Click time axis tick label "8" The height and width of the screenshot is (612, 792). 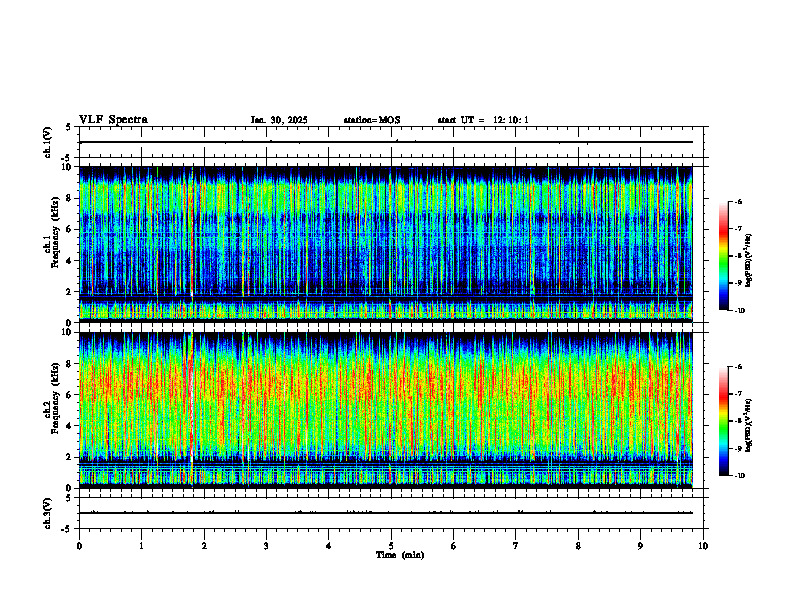pyautogui.click(x=578, y=546)
